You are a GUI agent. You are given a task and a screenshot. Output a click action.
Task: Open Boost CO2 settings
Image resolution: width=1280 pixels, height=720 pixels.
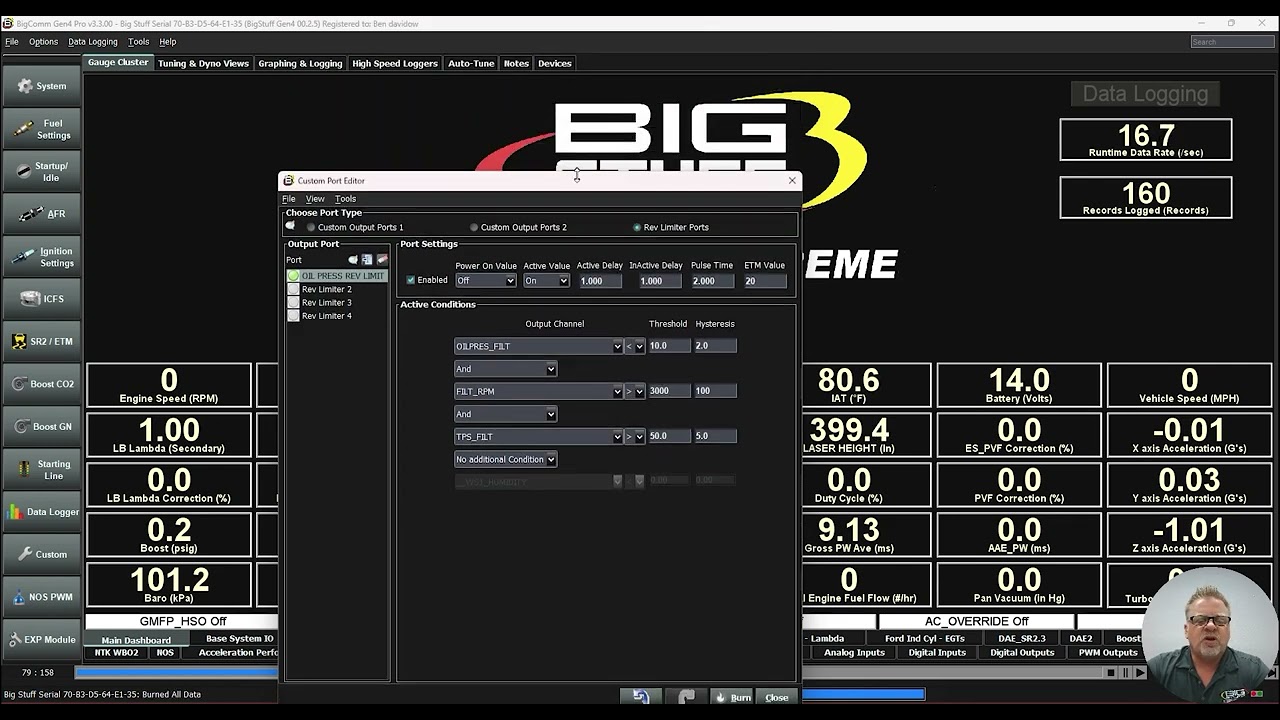point(41,384)
